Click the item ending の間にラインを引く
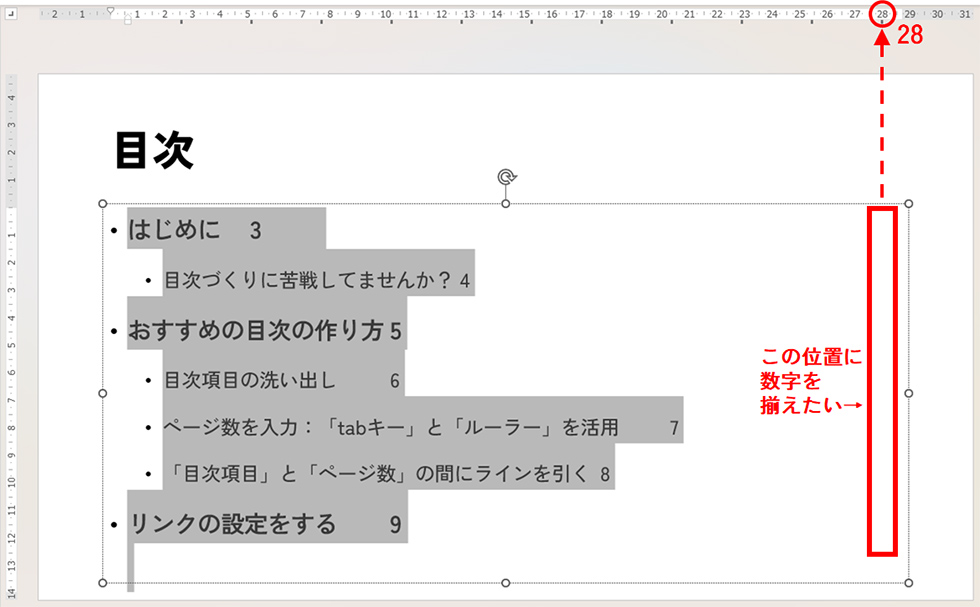 [376, 474]
